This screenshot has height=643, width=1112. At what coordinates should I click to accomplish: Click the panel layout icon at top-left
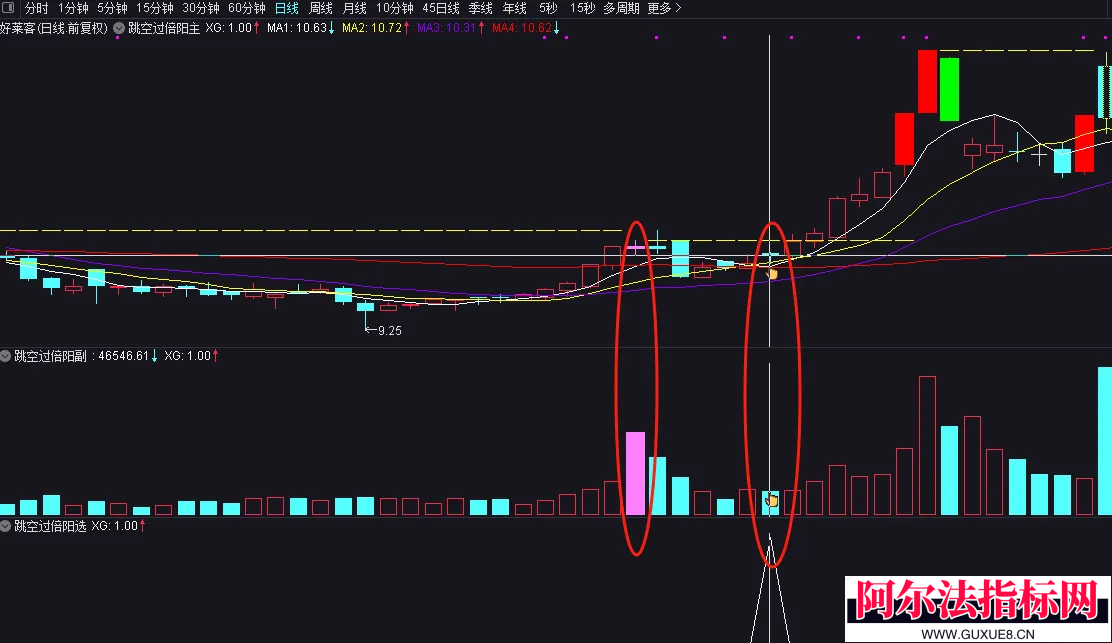pos(8,8)
